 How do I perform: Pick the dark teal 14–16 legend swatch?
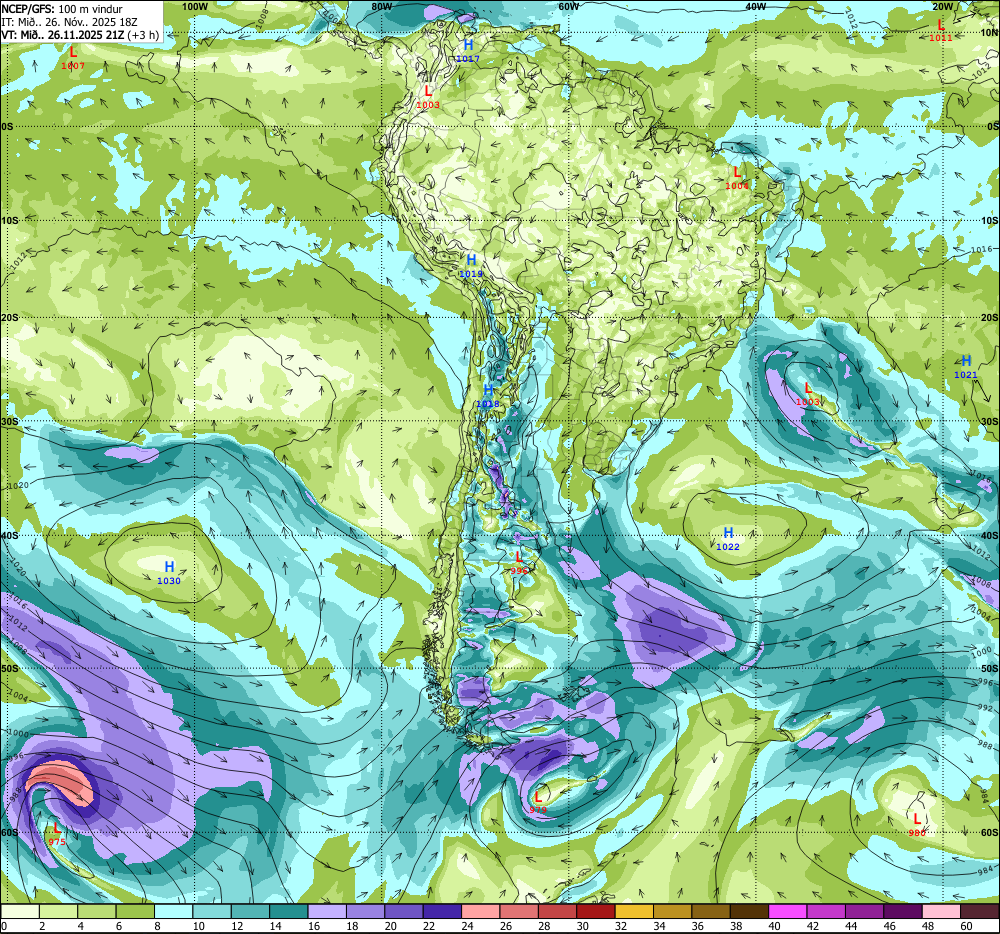click(289, 911)
